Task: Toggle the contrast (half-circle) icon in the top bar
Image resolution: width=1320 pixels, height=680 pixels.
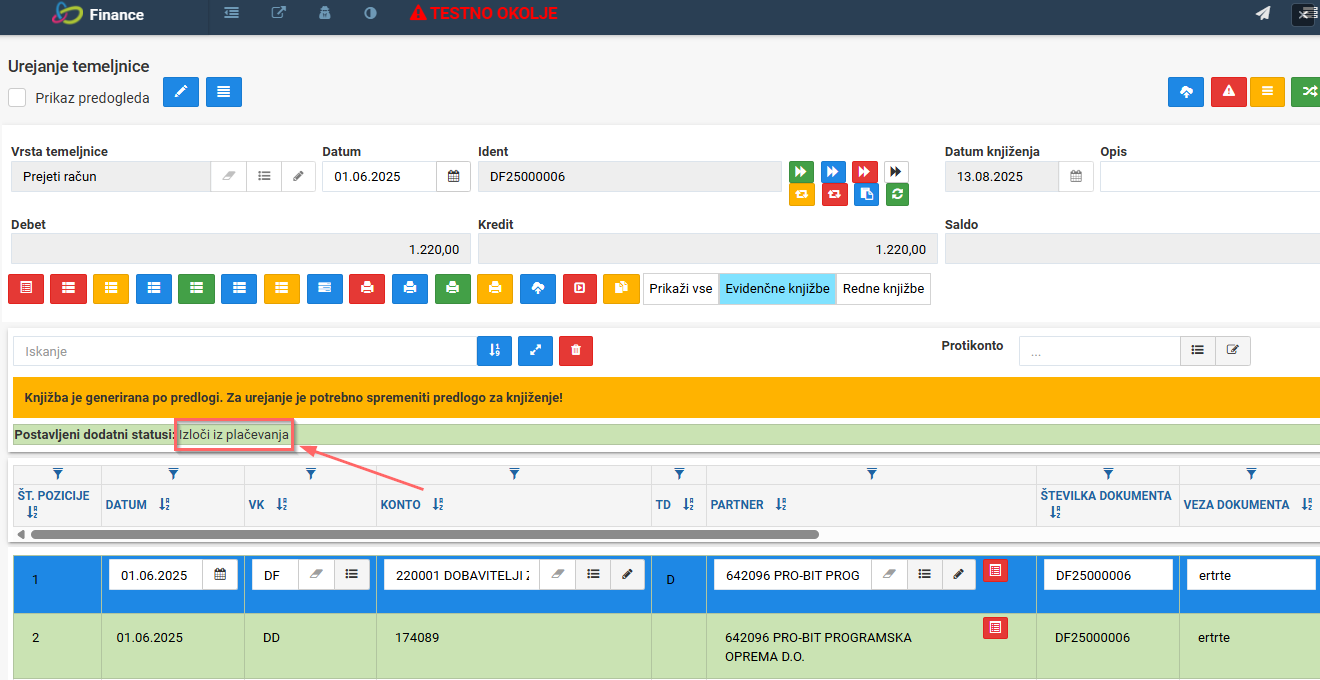Action: (370, 13)
